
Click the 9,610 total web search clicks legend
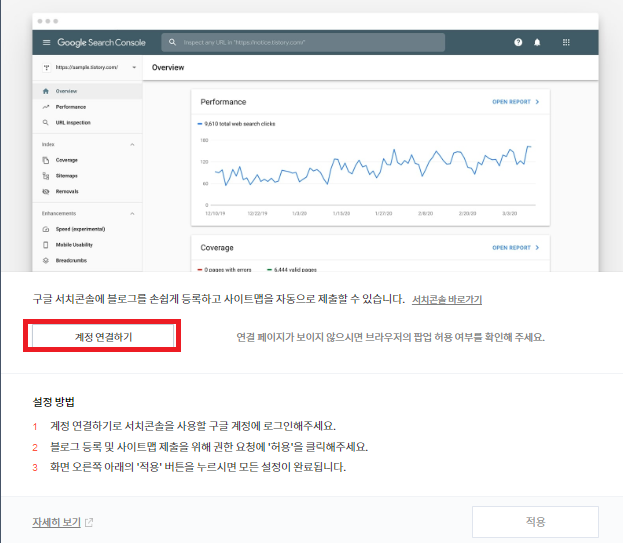point(236,124)
